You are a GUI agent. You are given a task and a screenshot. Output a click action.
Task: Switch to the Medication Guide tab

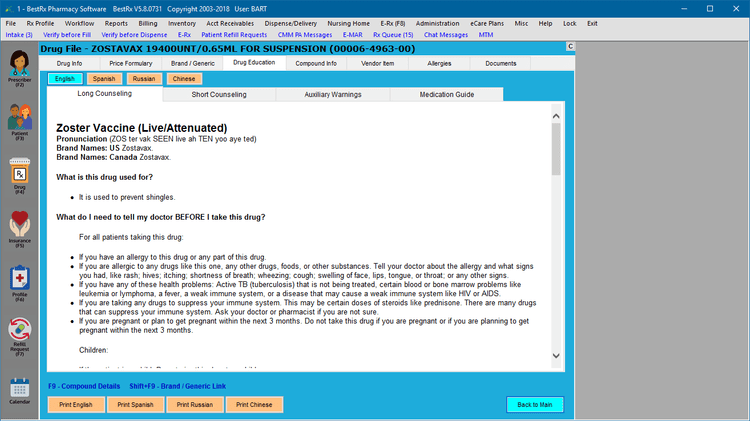click(447, 95)
